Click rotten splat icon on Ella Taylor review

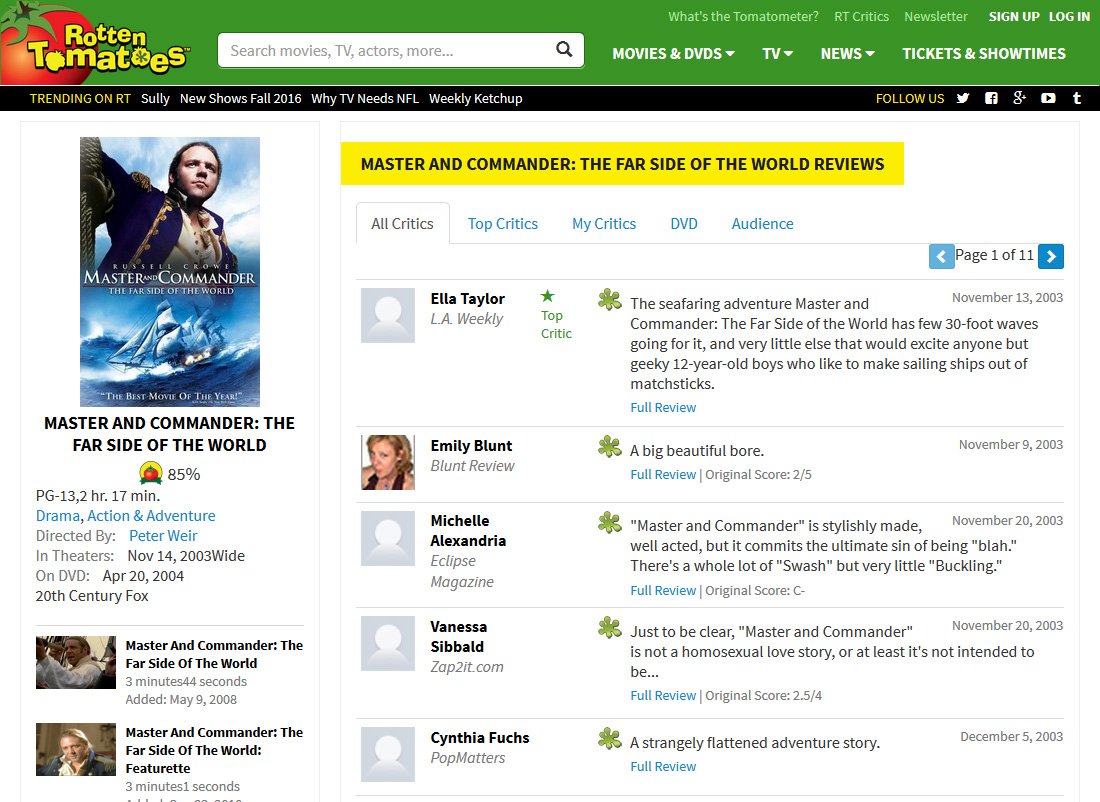coord(610,300)
